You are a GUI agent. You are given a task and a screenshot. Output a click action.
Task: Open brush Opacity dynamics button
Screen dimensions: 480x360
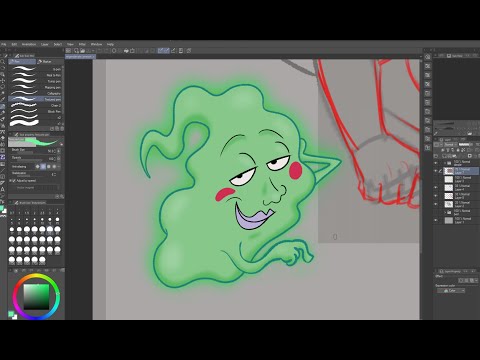coord(59,159)
